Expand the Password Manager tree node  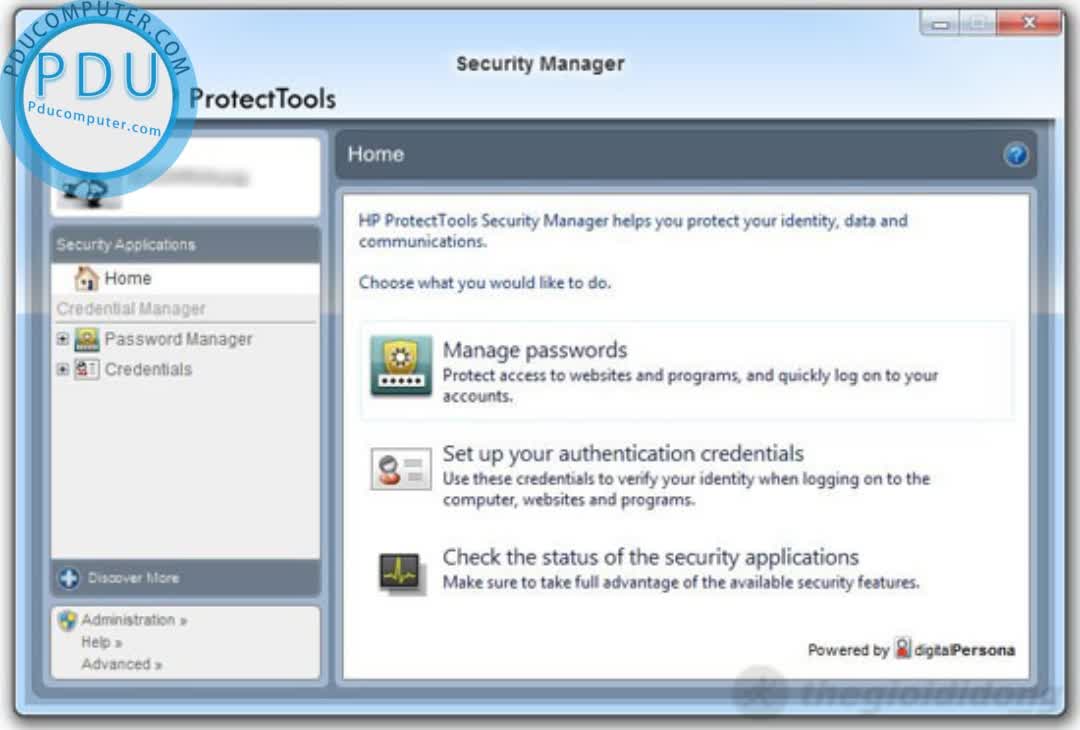click(63, 339)
